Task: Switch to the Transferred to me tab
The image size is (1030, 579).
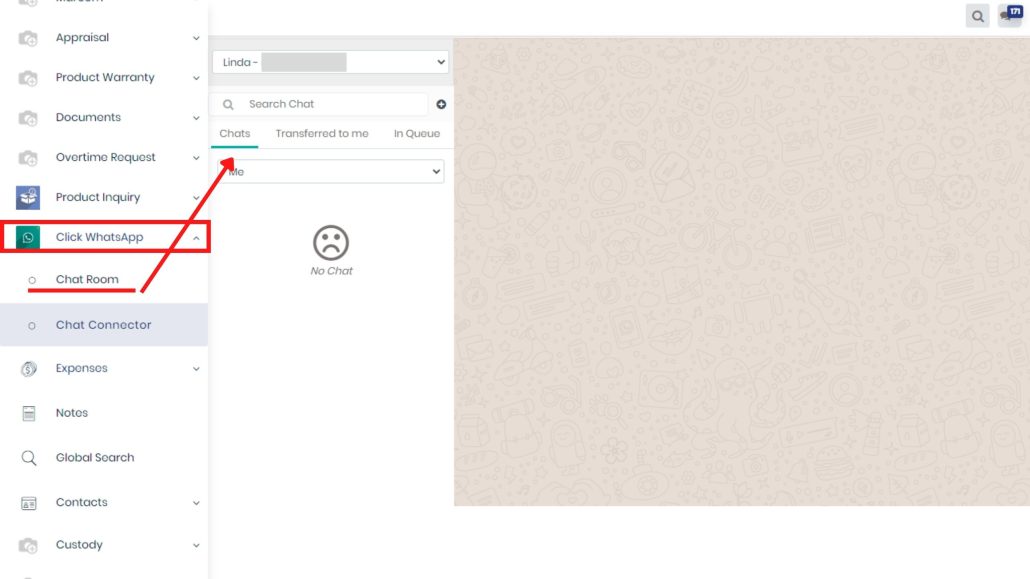Action: pos(322,133)
